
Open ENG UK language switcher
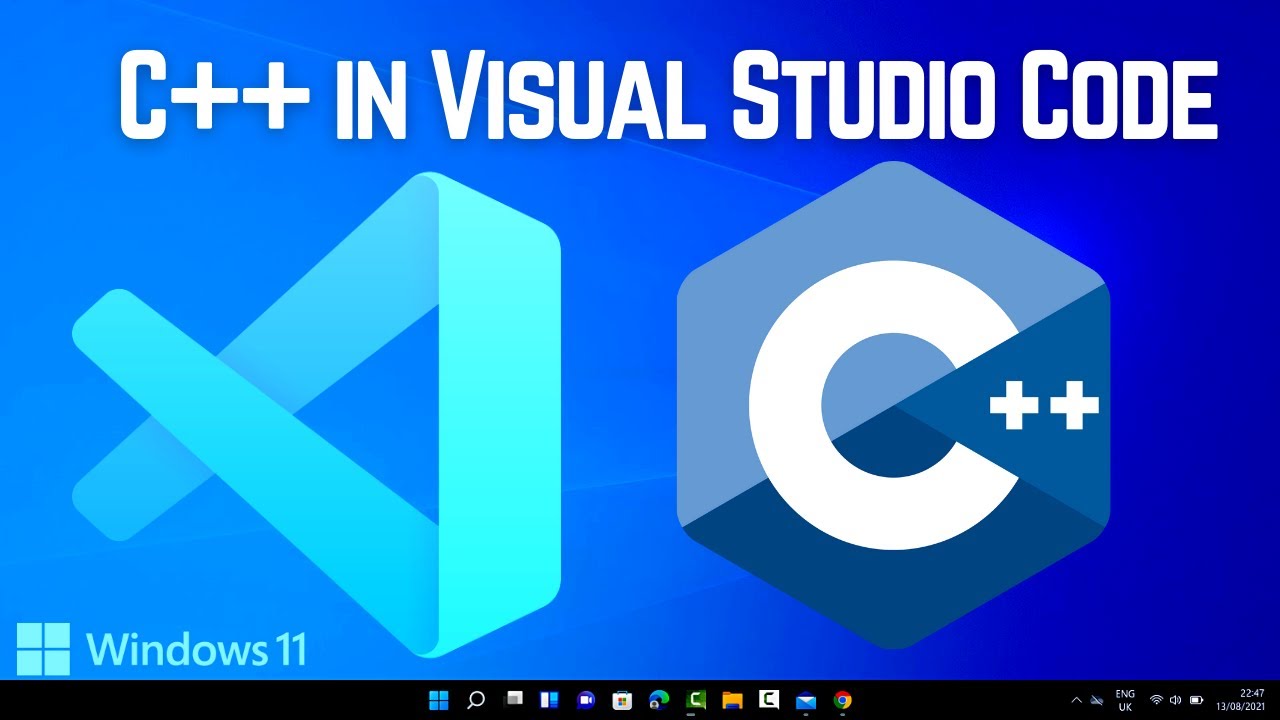click(1125, 700)
